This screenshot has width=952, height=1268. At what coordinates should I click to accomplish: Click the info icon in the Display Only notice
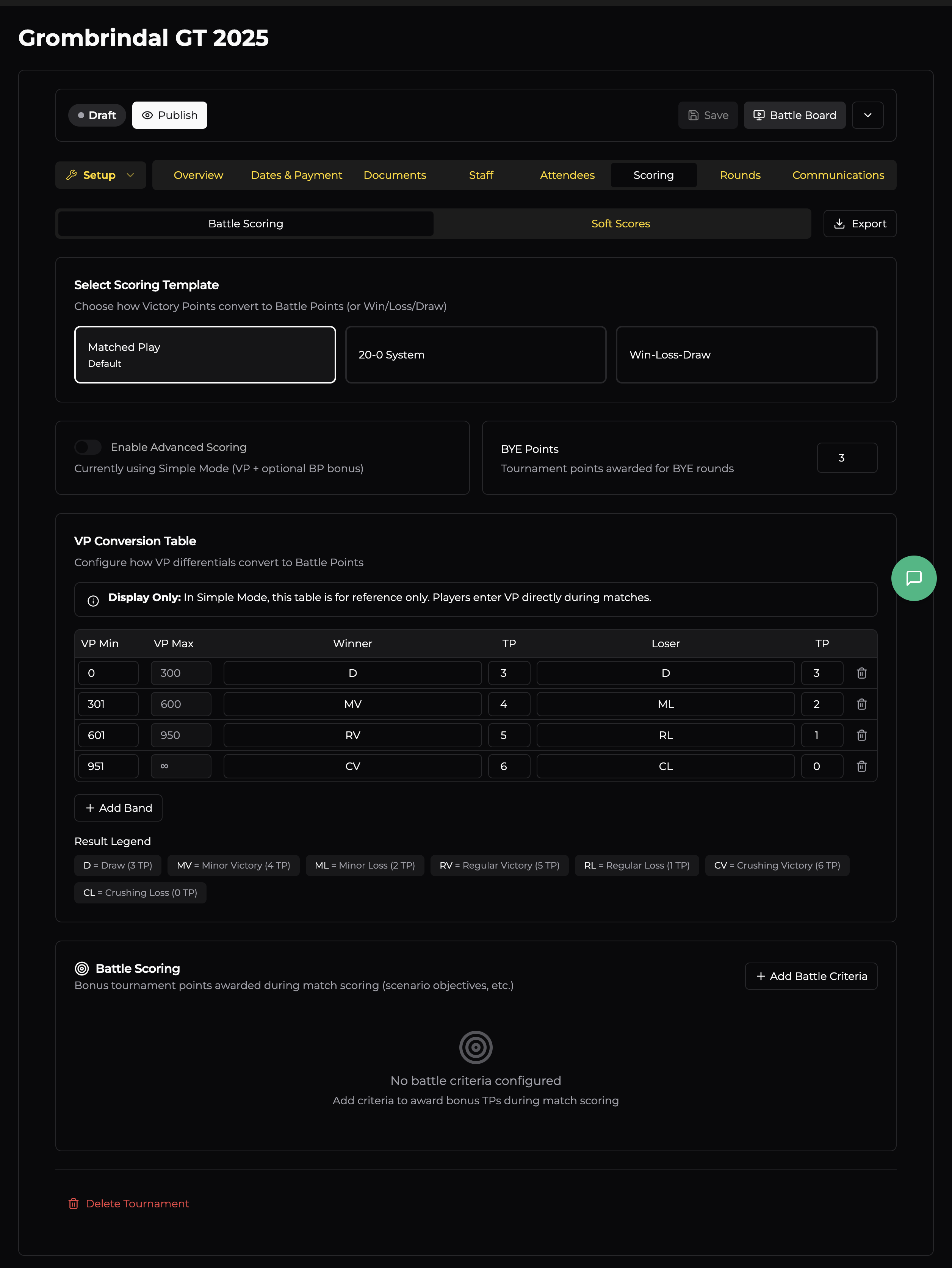[x=93, y=601]
